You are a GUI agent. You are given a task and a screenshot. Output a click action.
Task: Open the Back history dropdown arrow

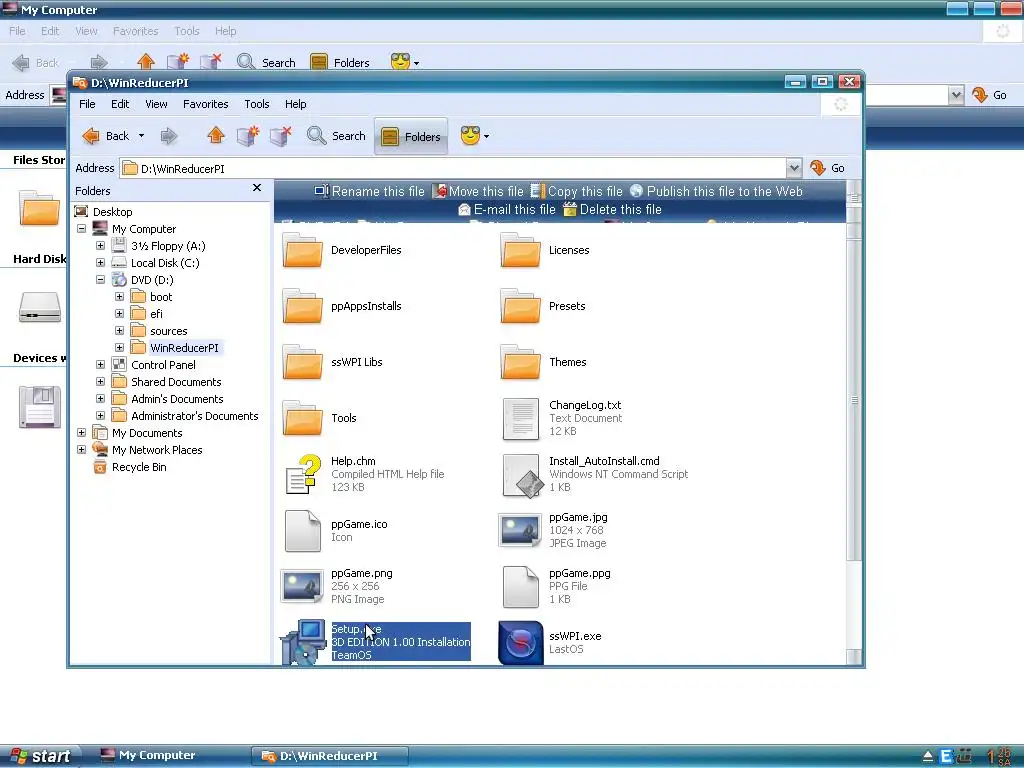(141, 136)
